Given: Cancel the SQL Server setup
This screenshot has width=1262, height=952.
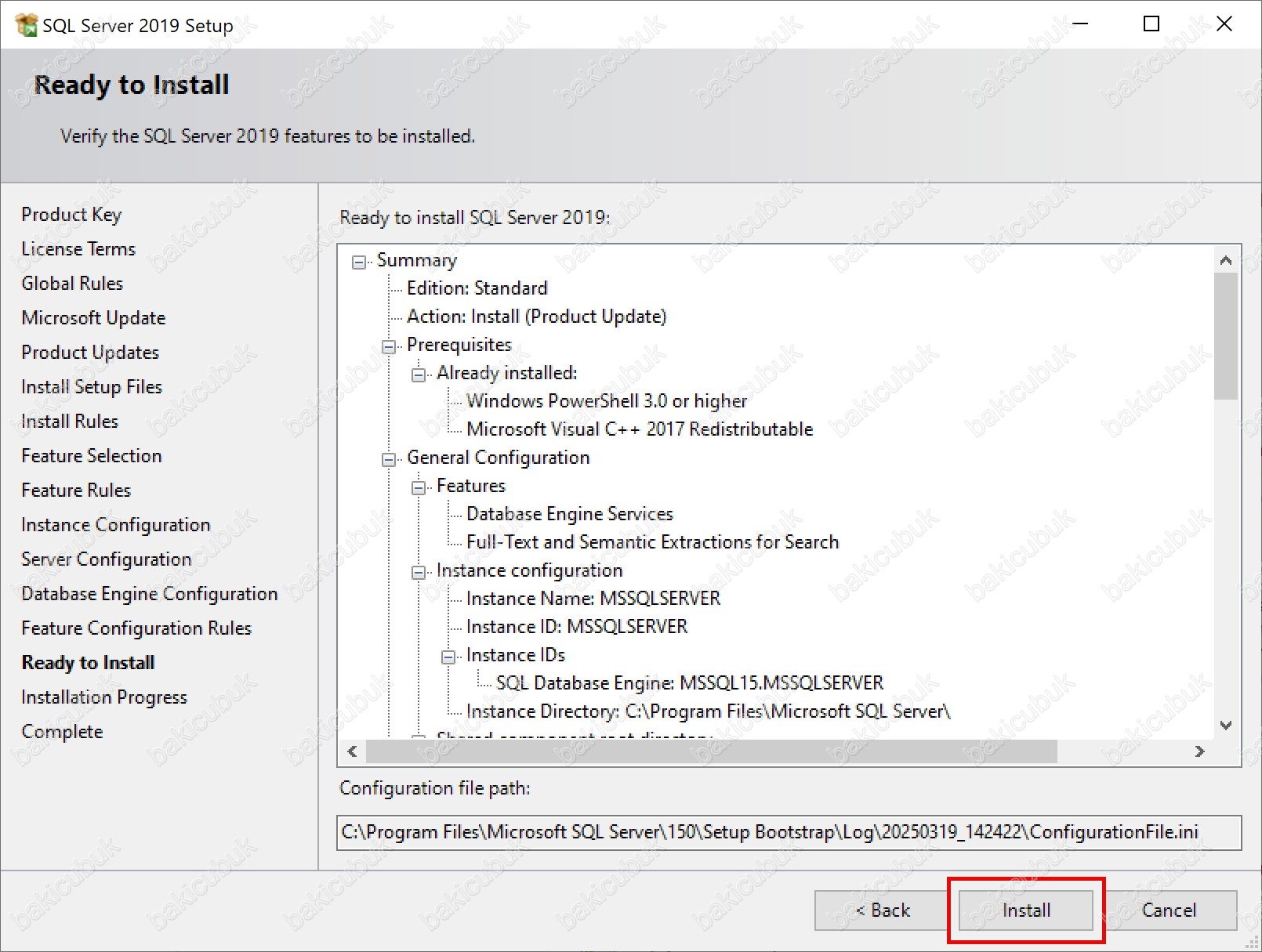Looking at the screenshot, I should point(1169,910).
